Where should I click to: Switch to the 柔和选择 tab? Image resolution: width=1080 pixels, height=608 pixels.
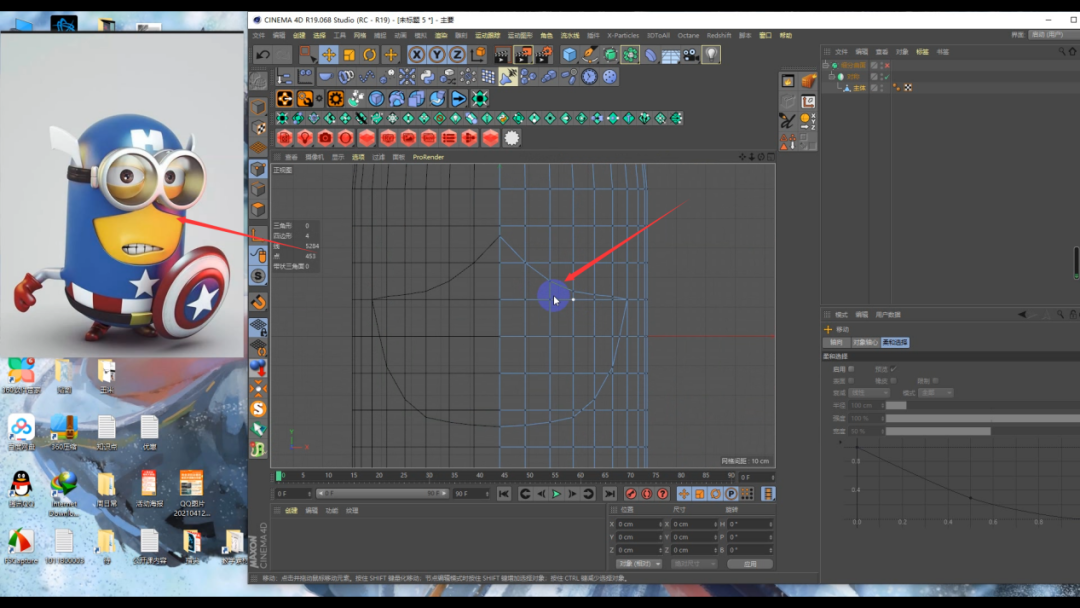[x=895, y=342]
